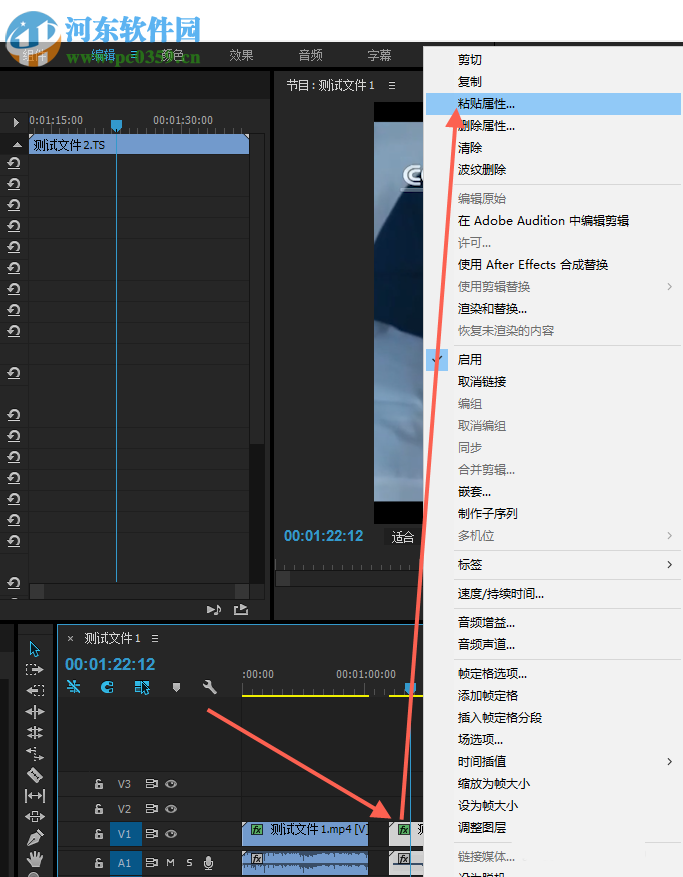The image size is (683, 877).
Task: Choose 波纹删除 from context menu
Action: click(x=553, y=169)
